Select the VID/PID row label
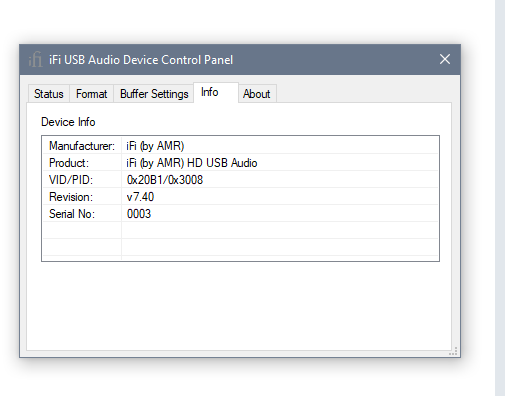 (x=71, y=180)
